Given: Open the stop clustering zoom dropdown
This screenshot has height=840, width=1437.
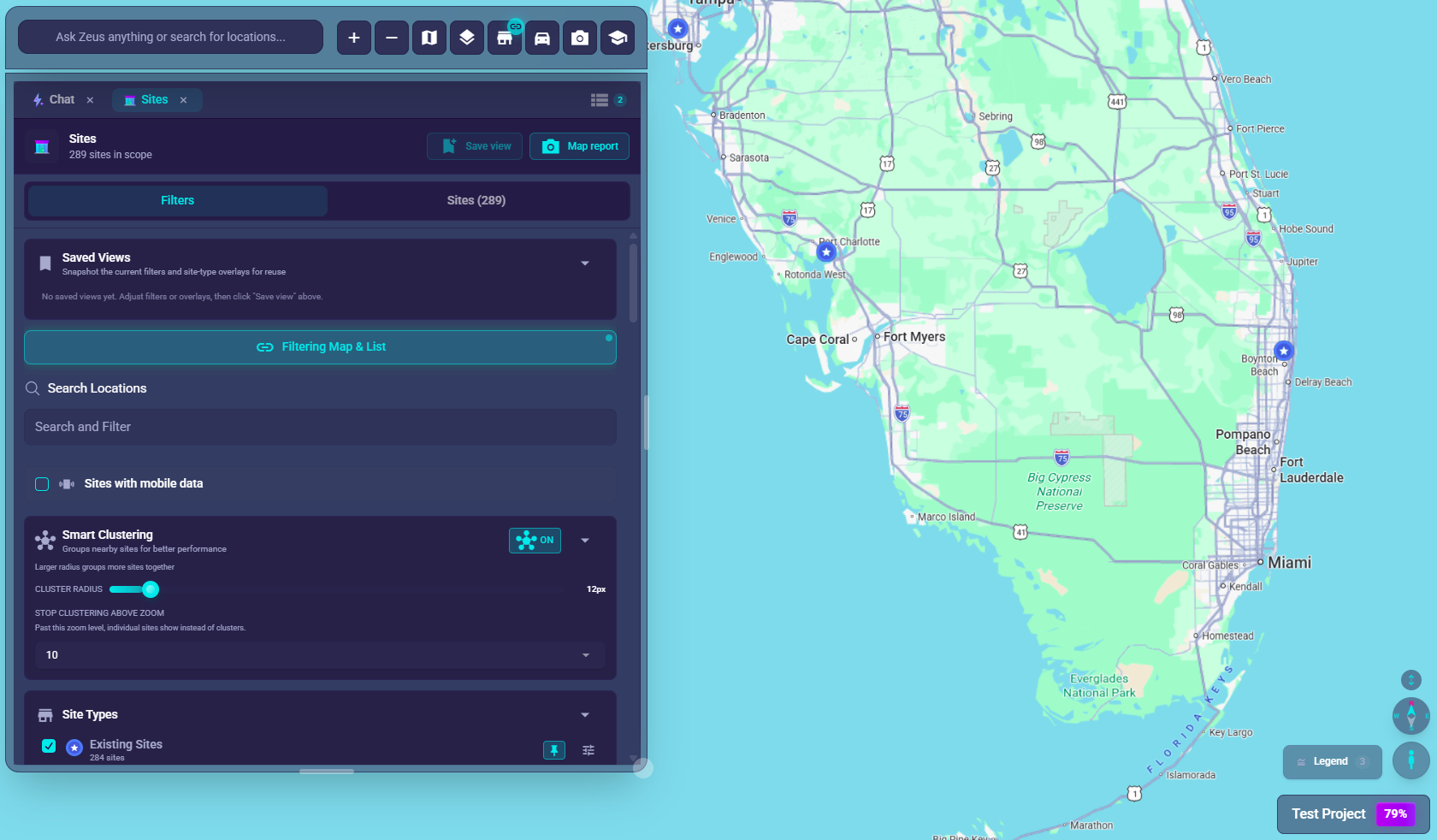Looking at the screenshot, I should (x=320, y=655).
